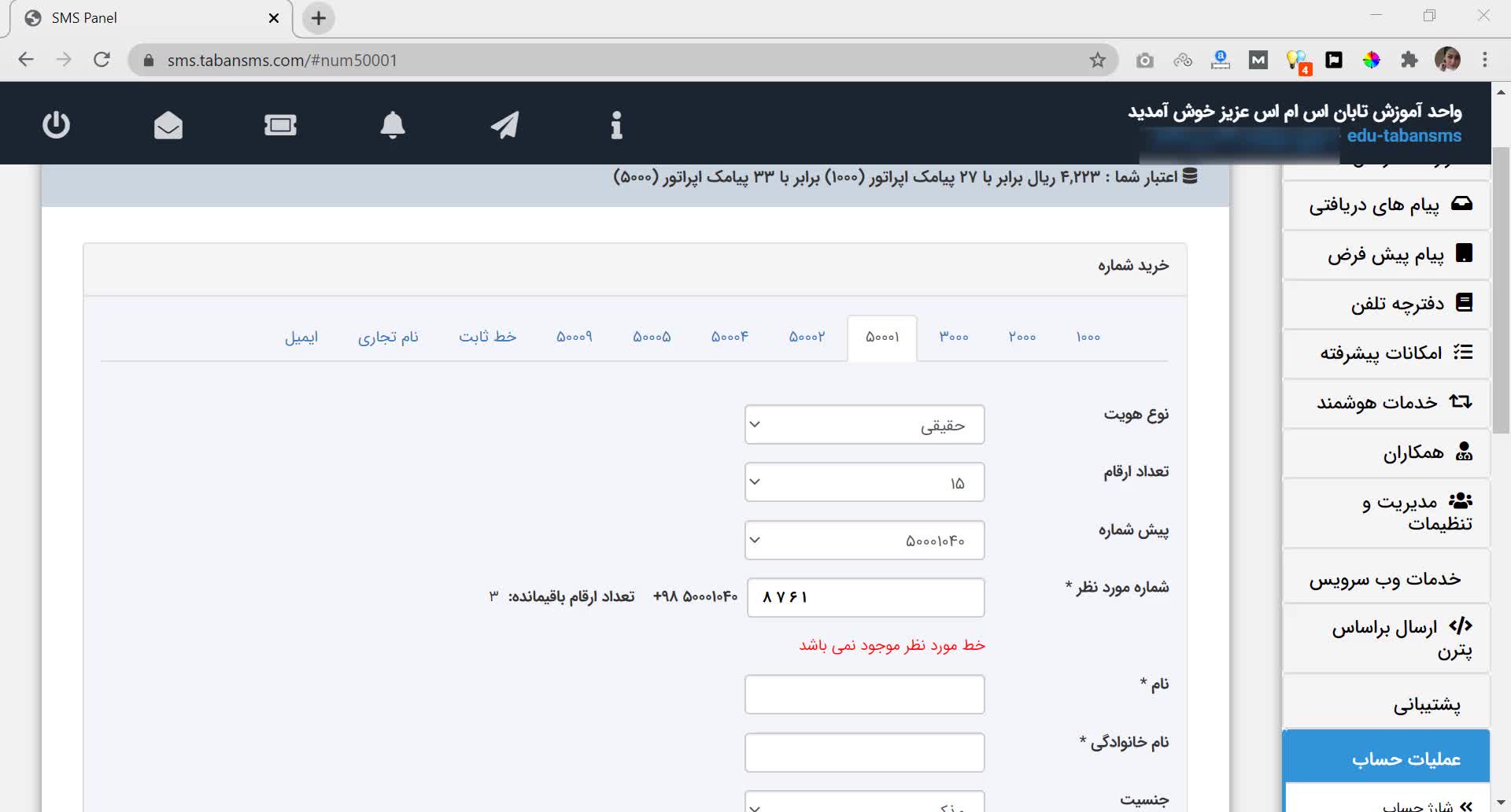1511x812 pixels.
Task: Open notifications bell icon
Action: (x=393, y=124)
